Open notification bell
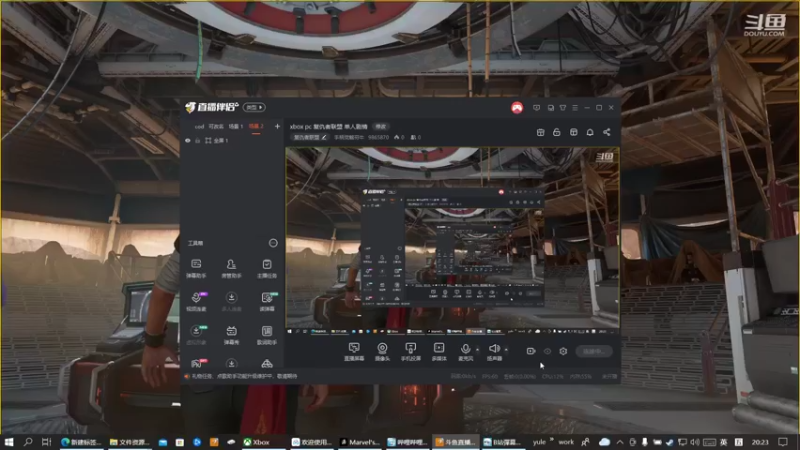Image resolution: width=800 pixels, height=450 pixels. tap(590, 132)
